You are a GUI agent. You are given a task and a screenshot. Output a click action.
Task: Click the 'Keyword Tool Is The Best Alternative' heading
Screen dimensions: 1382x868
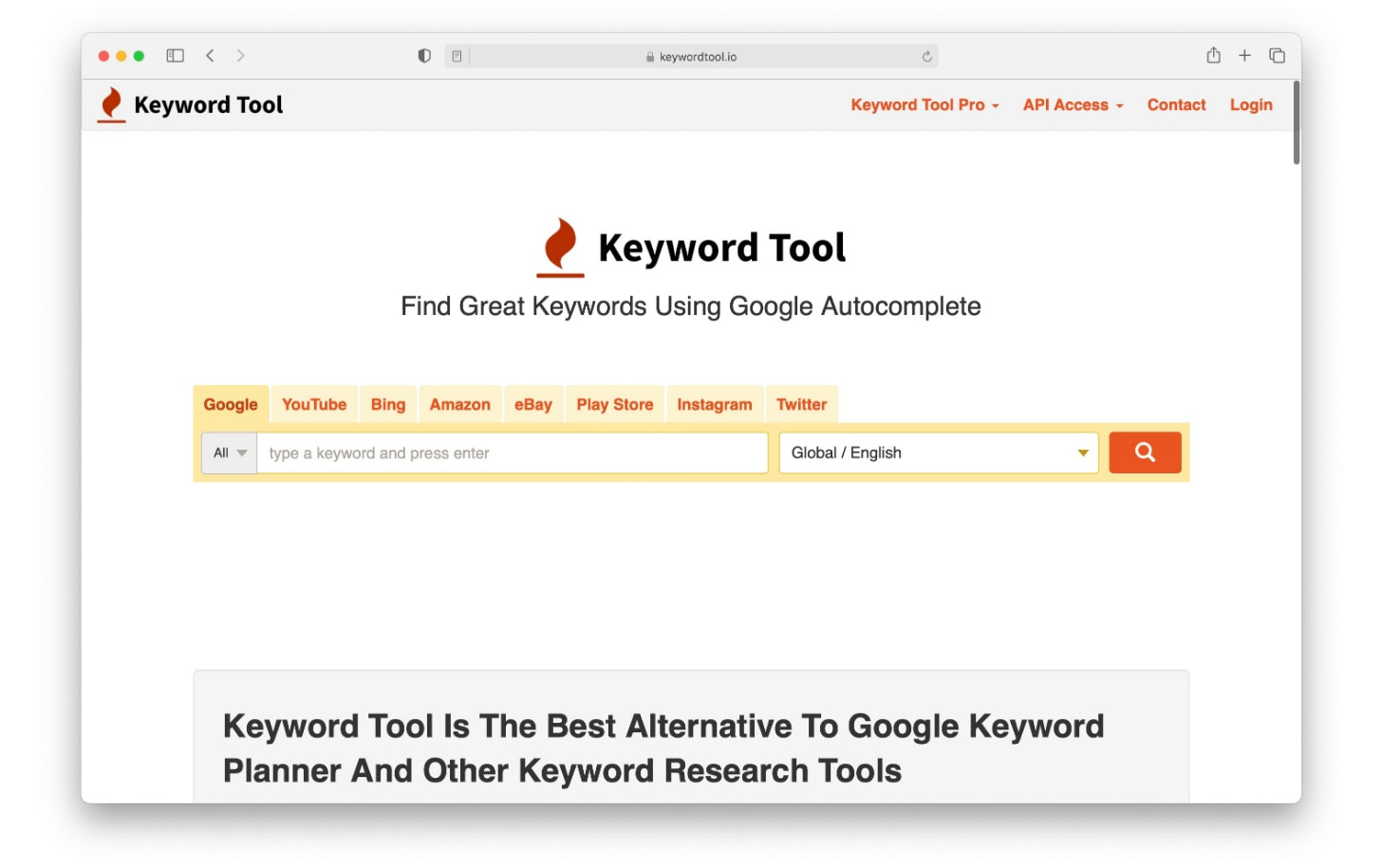click(x=663, y=748)
